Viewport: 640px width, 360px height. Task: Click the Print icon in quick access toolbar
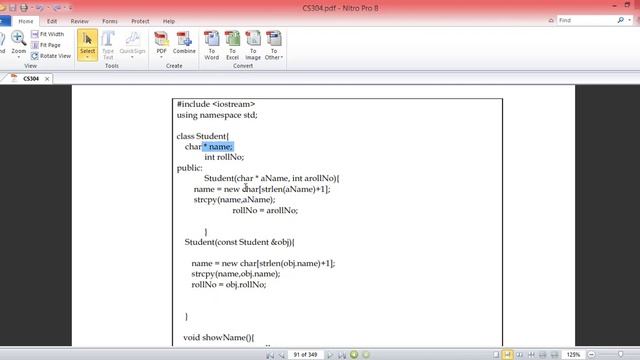click(x=24, y=8)
